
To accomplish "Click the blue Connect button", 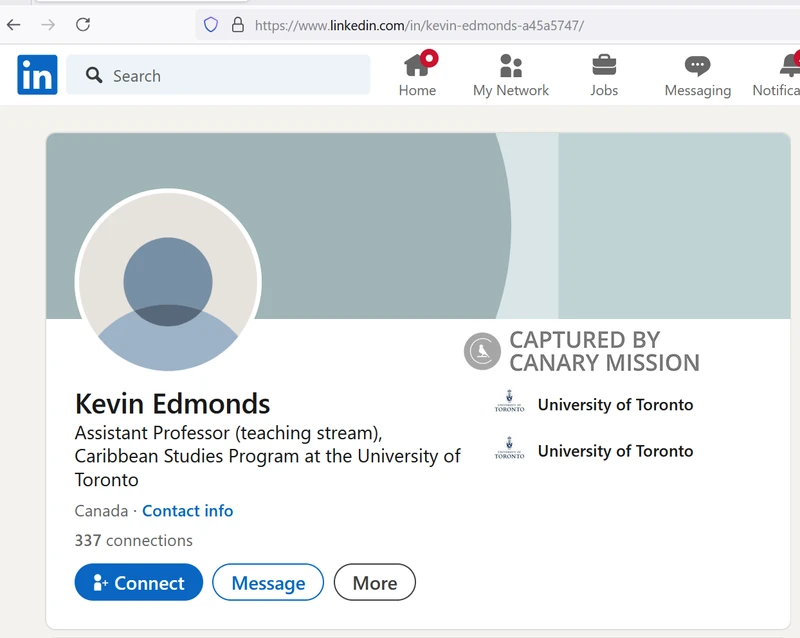I will pos(139,582).
